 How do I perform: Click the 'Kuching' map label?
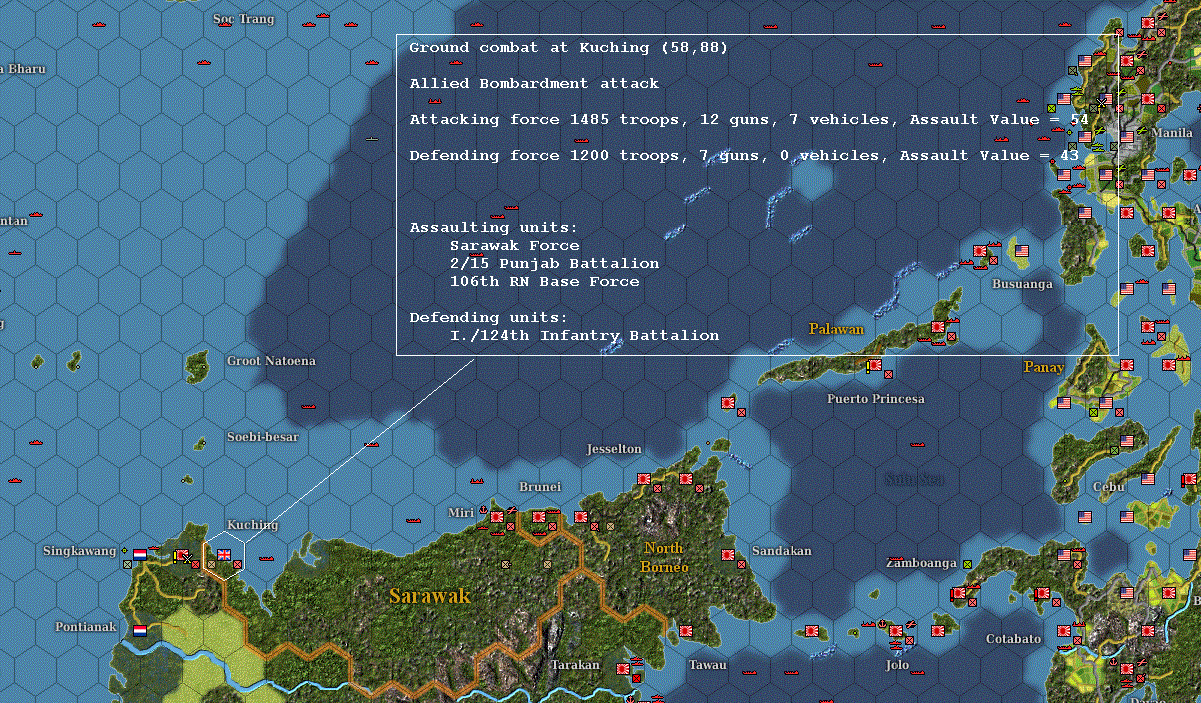[253, 525]
